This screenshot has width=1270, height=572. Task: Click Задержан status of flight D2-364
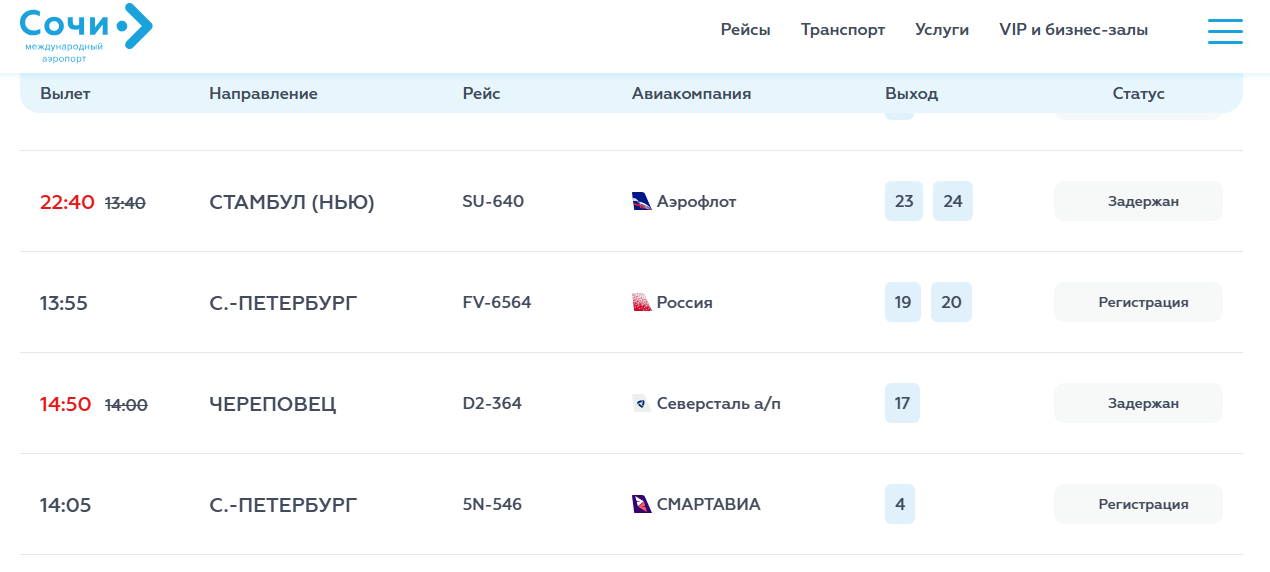pos(1138,403)
